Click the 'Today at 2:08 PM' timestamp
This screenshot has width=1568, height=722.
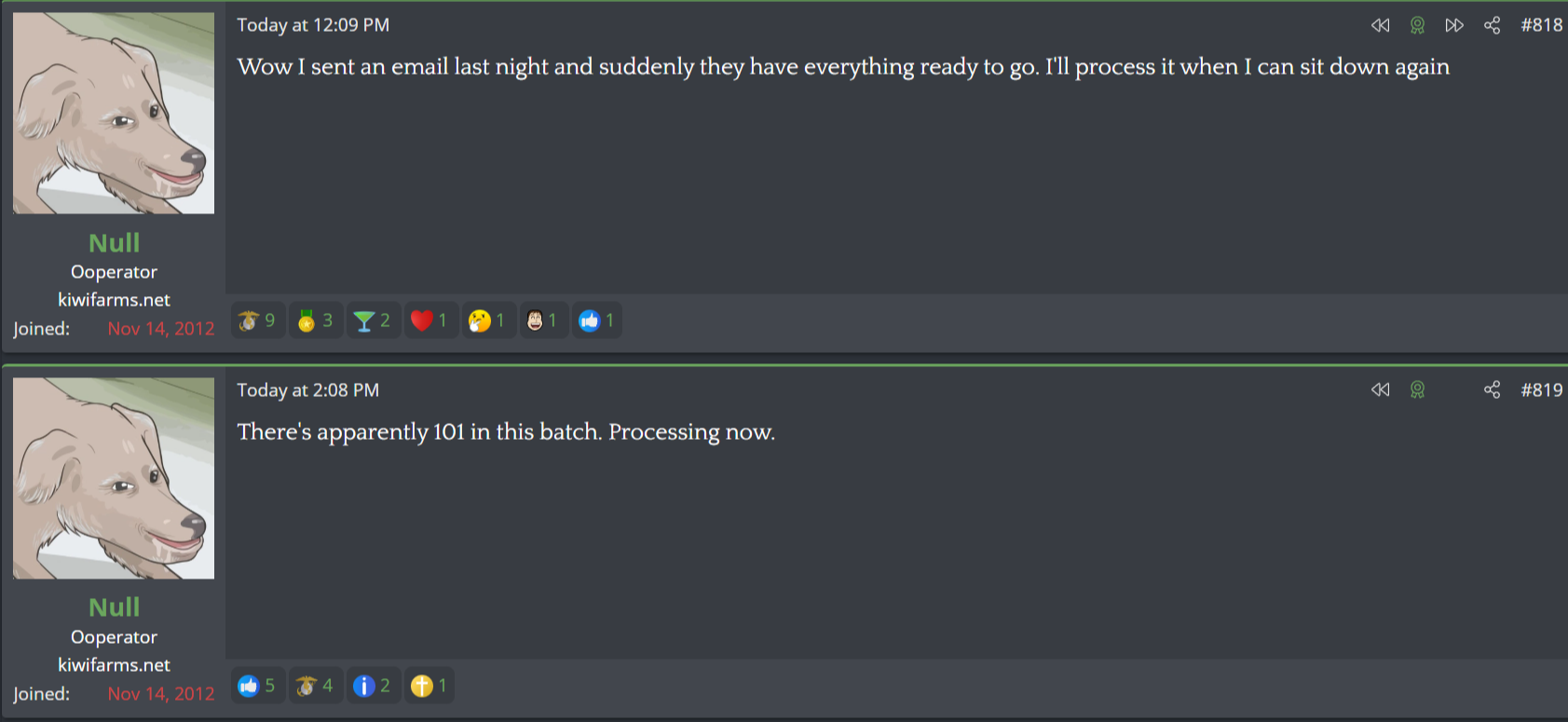307,389
